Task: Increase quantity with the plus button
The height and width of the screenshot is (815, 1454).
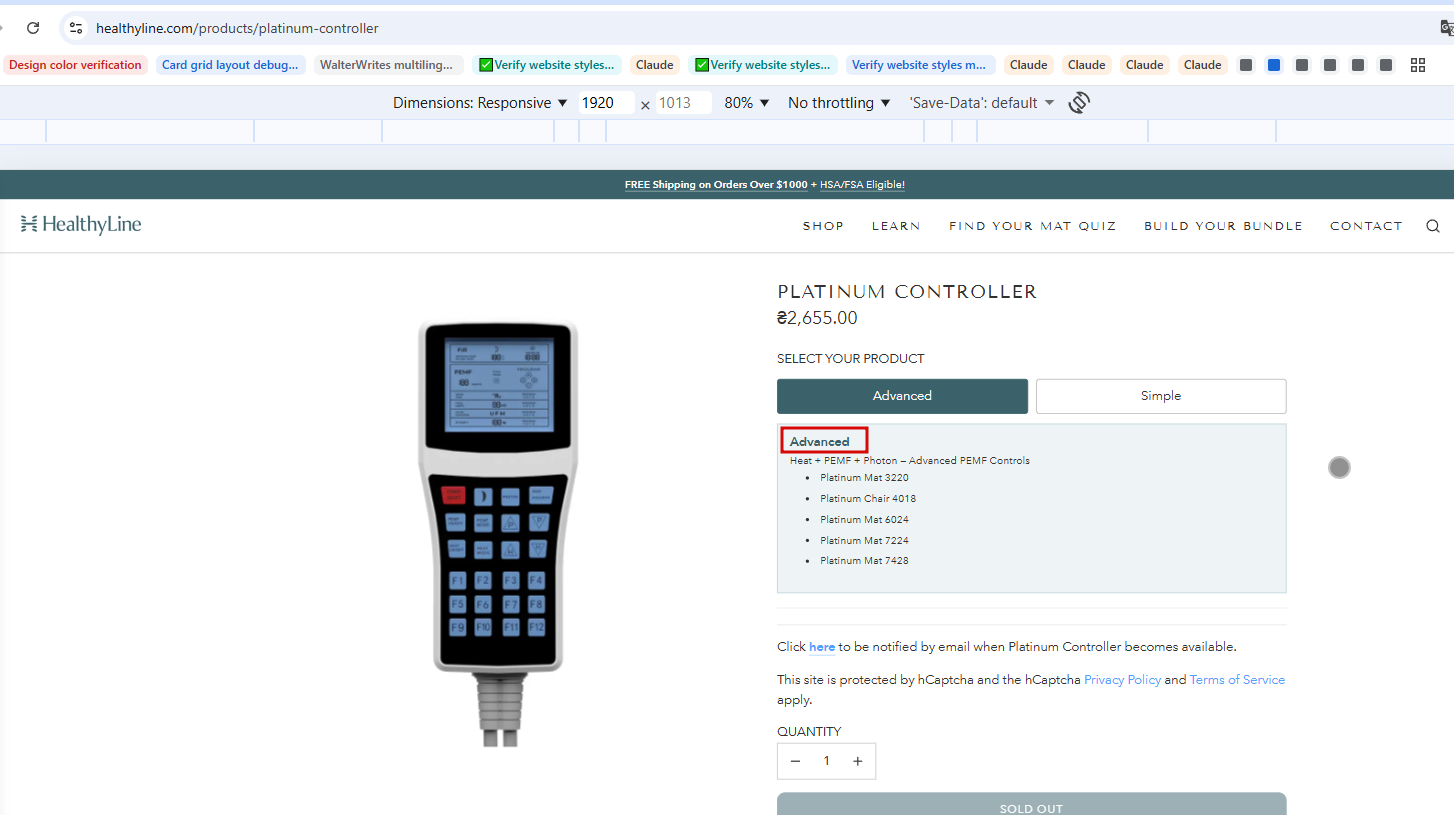Action: pos(857,761)
